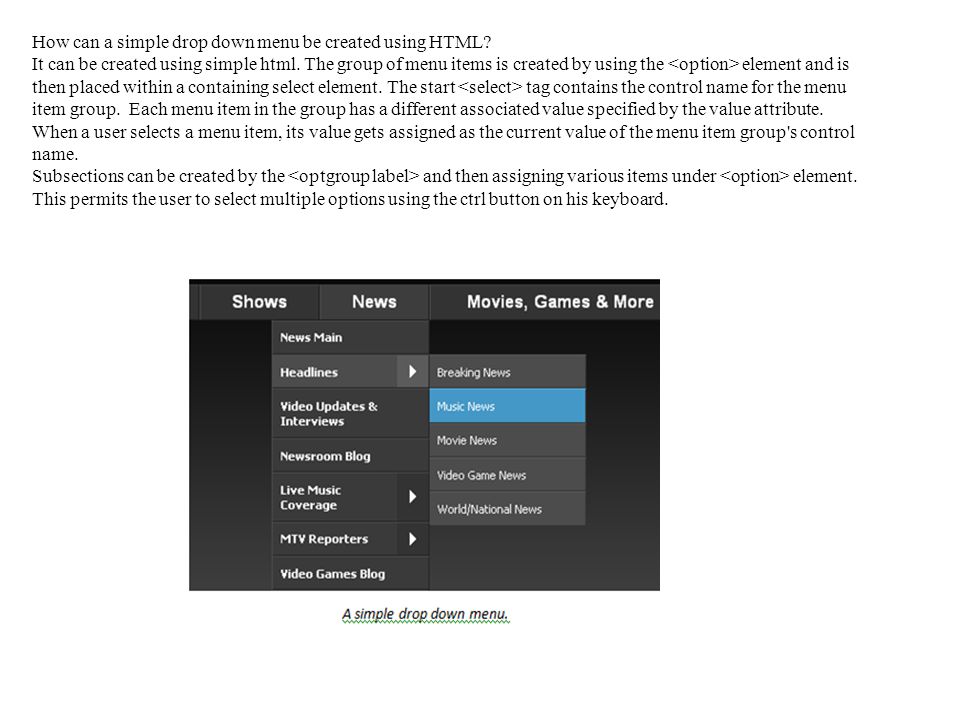Expand the Headlines submenu arrow
960x720 pixels.
click(x=413, y=372)
